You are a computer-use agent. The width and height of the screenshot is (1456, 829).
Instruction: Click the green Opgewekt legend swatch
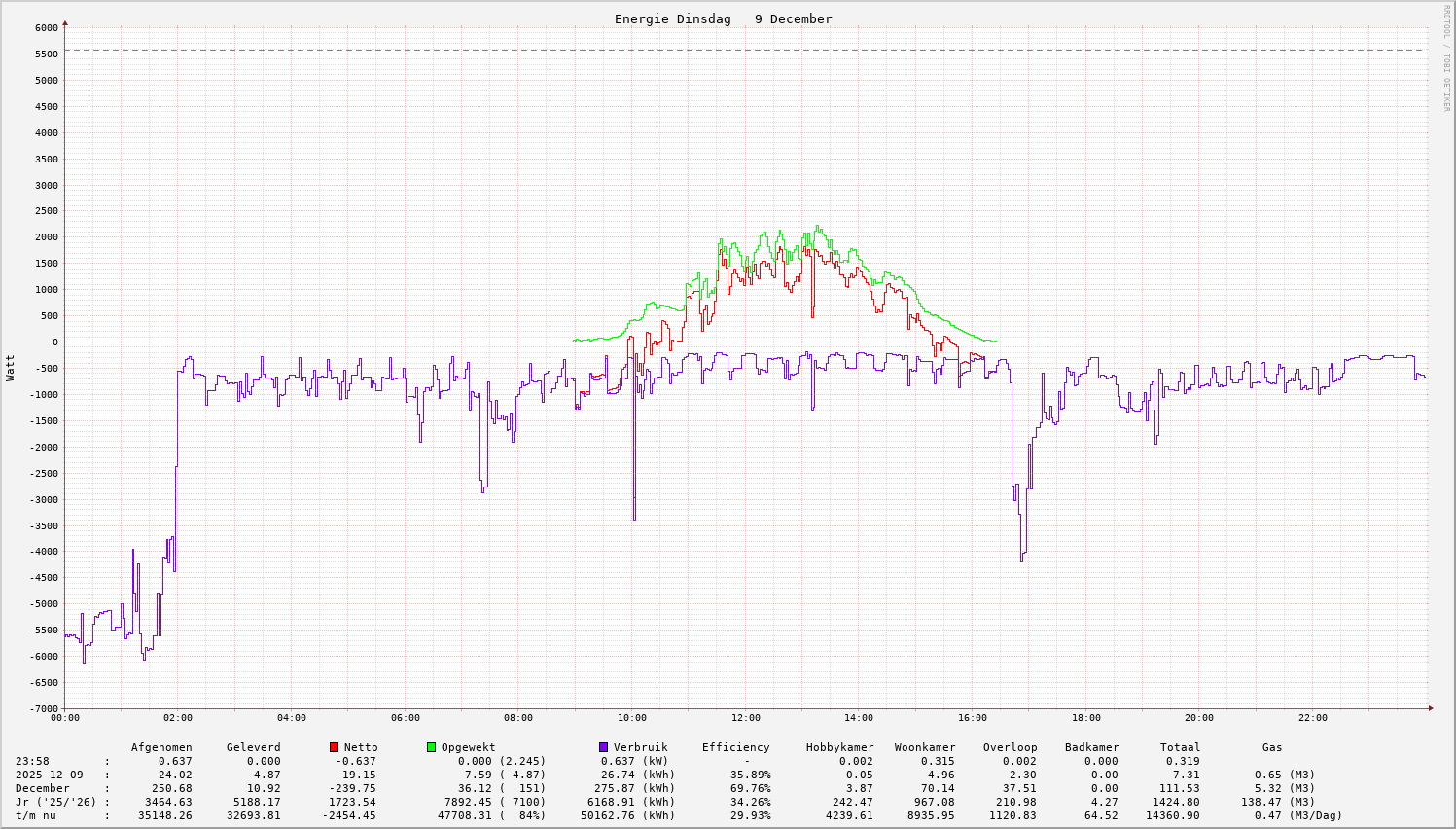[x=431, y=747]
